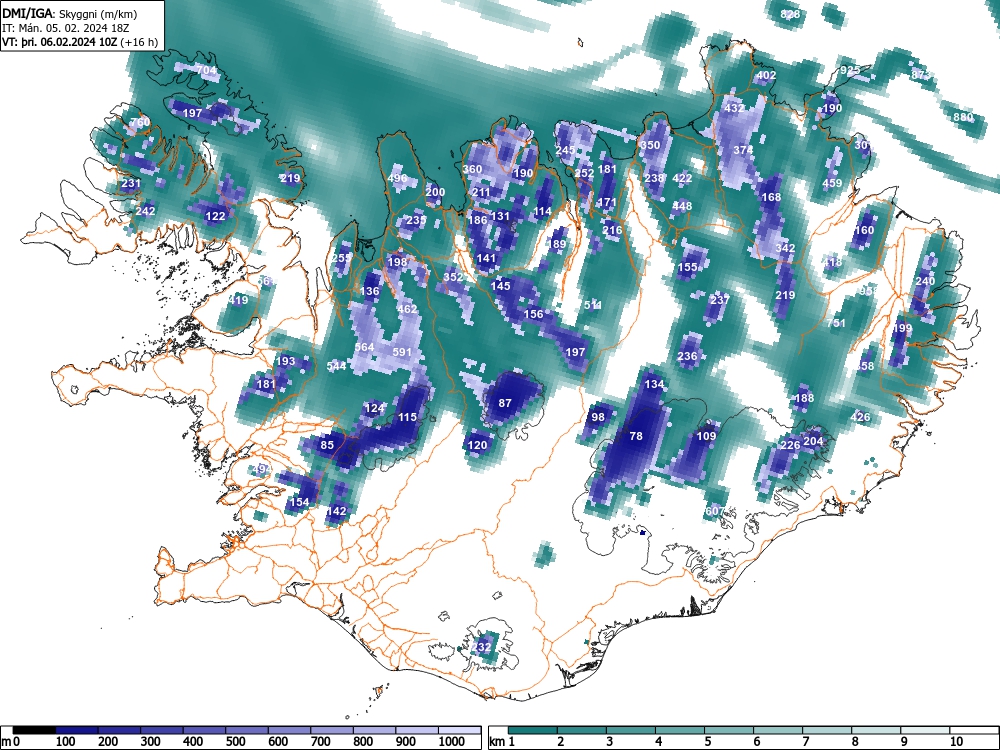Click the km legend swatch between 5 and 6
The image size is (1000, 750).
(x=729, y=730)
